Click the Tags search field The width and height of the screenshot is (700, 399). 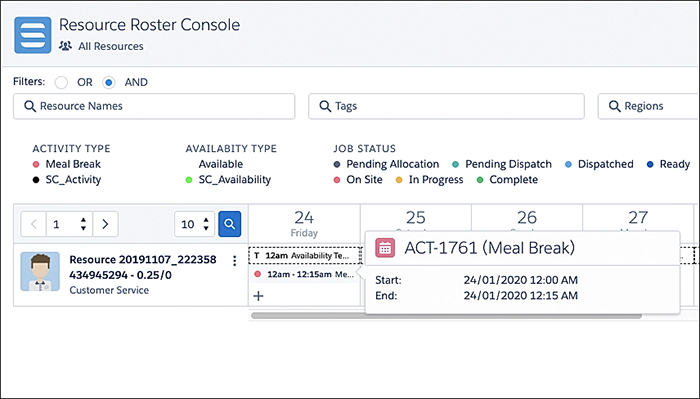point(446,106)
